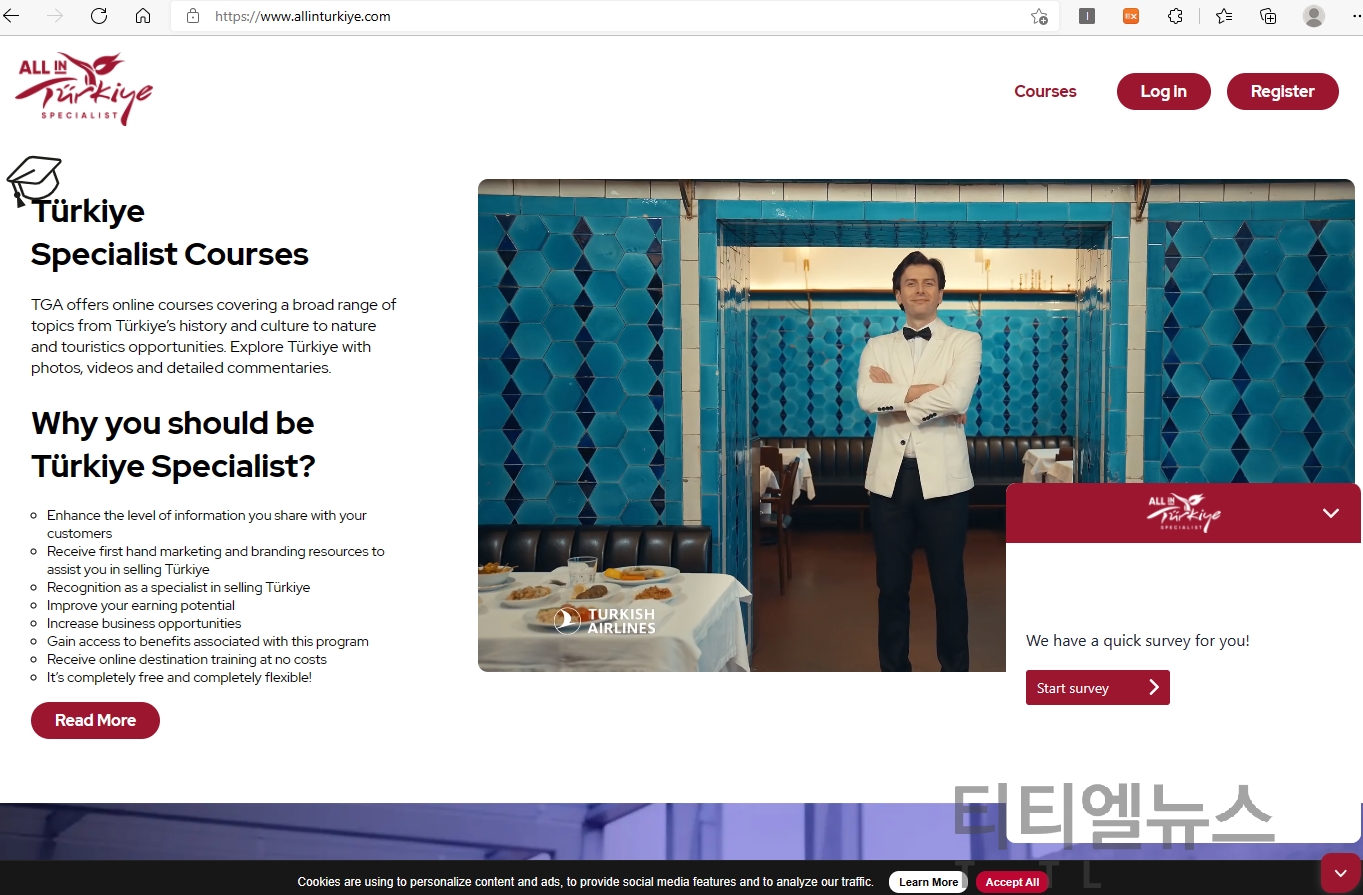Open the Collections icon

pos(1268,16)
